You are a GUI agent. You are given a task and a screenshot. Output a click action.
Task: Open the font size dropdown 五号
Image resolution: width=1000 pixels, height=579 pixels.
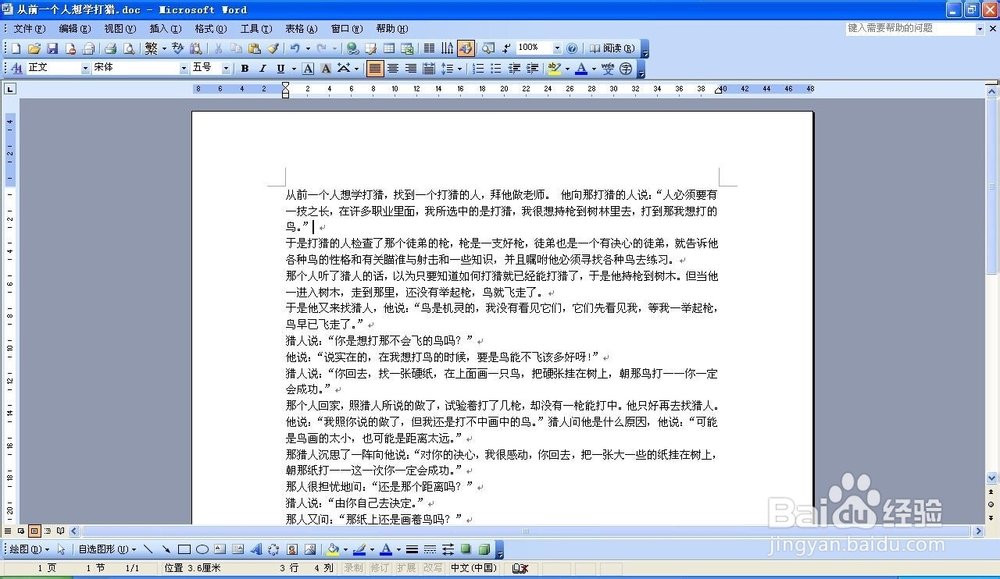(225, 68)
